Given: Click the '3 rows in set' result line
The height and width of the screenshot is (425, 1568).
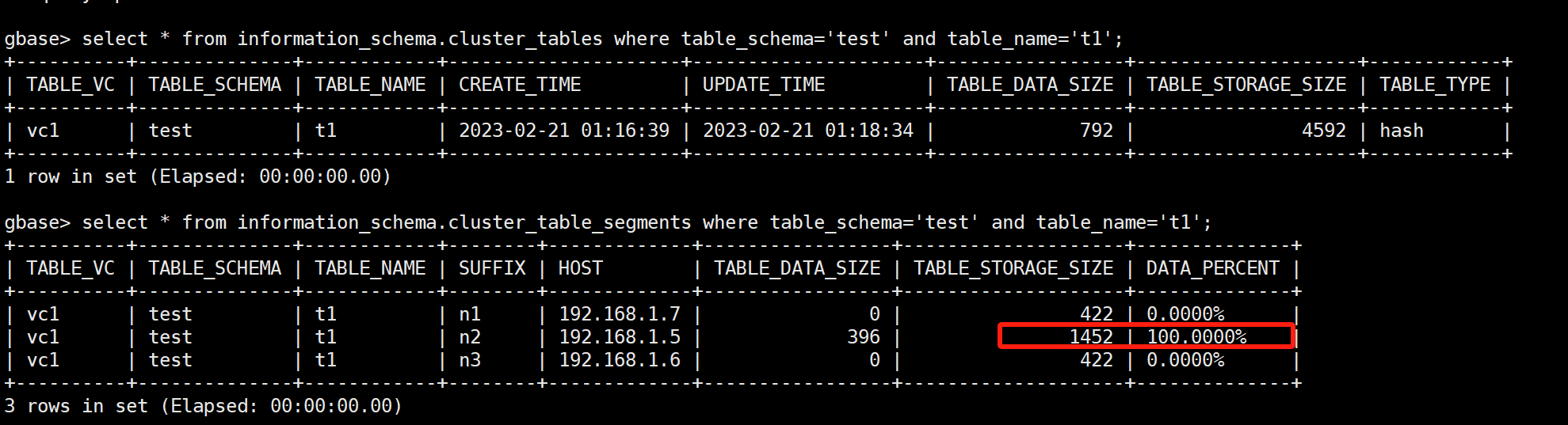Looking at the screenshot, I should tap(204, 406).
